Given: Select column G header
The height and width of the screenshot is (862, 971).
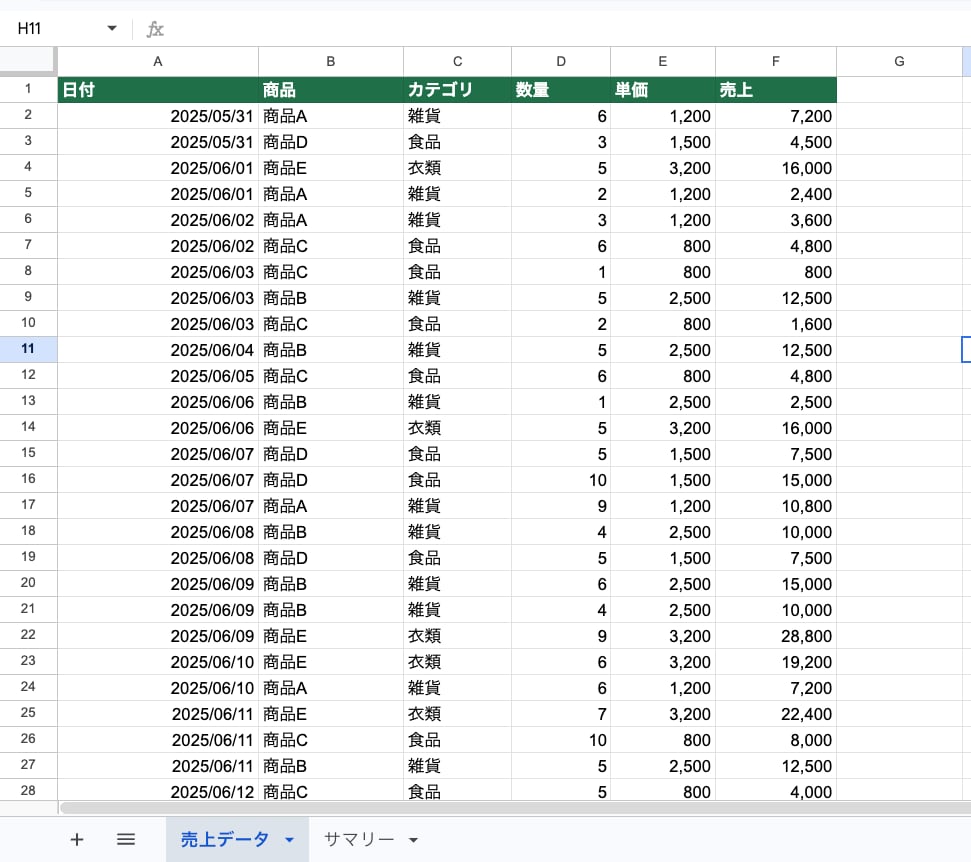Looking at the screenshot, I should 899,61.
